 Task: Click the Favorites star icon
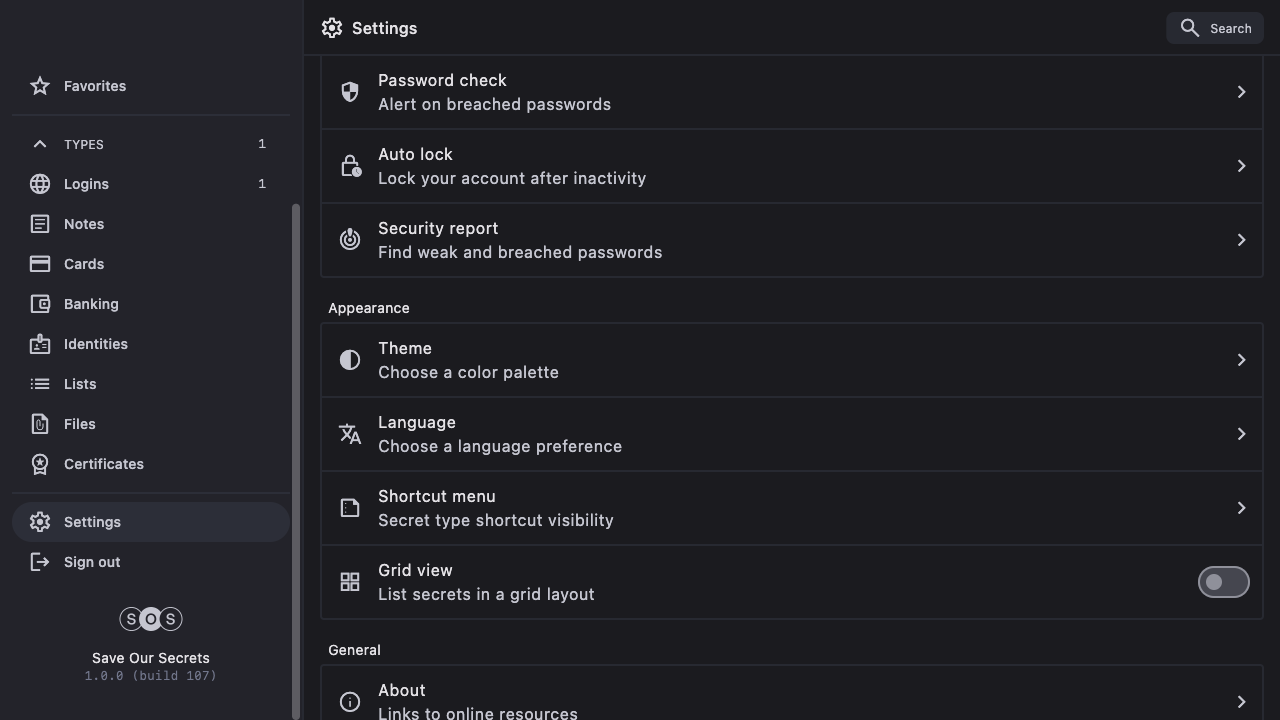pos(40,86)
